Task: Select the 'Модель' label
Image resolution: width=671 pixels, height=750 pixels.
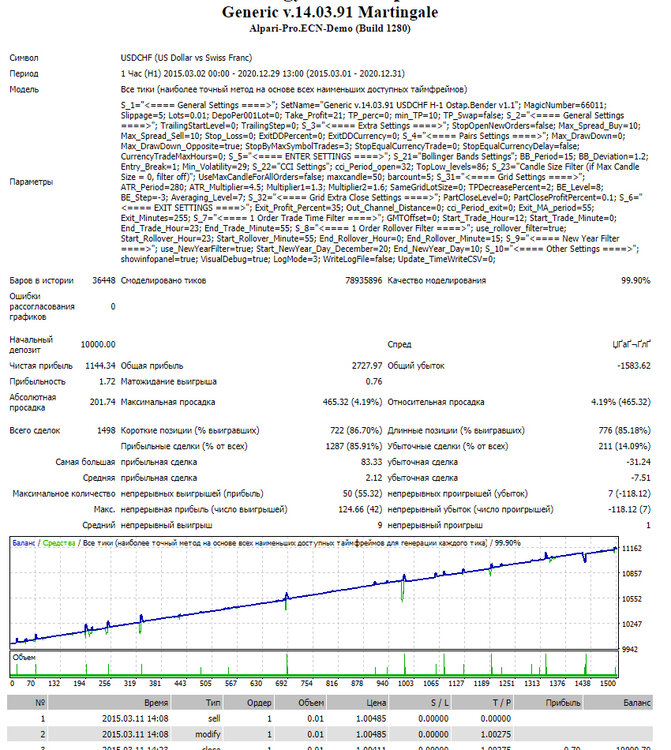Action: [x=24, y=89]
